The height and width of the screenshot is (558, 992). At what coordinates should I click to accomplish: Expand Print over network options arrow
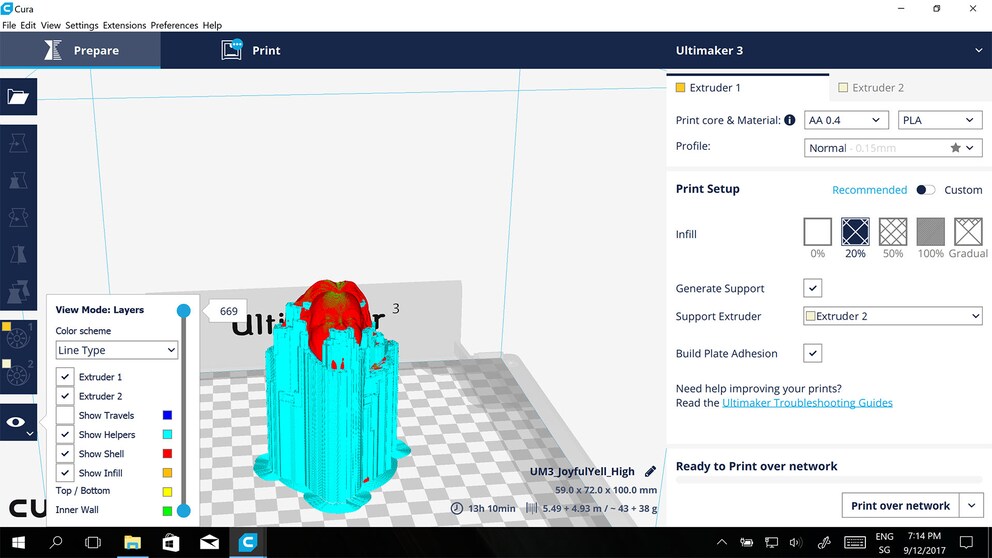[x=972, y=505]
